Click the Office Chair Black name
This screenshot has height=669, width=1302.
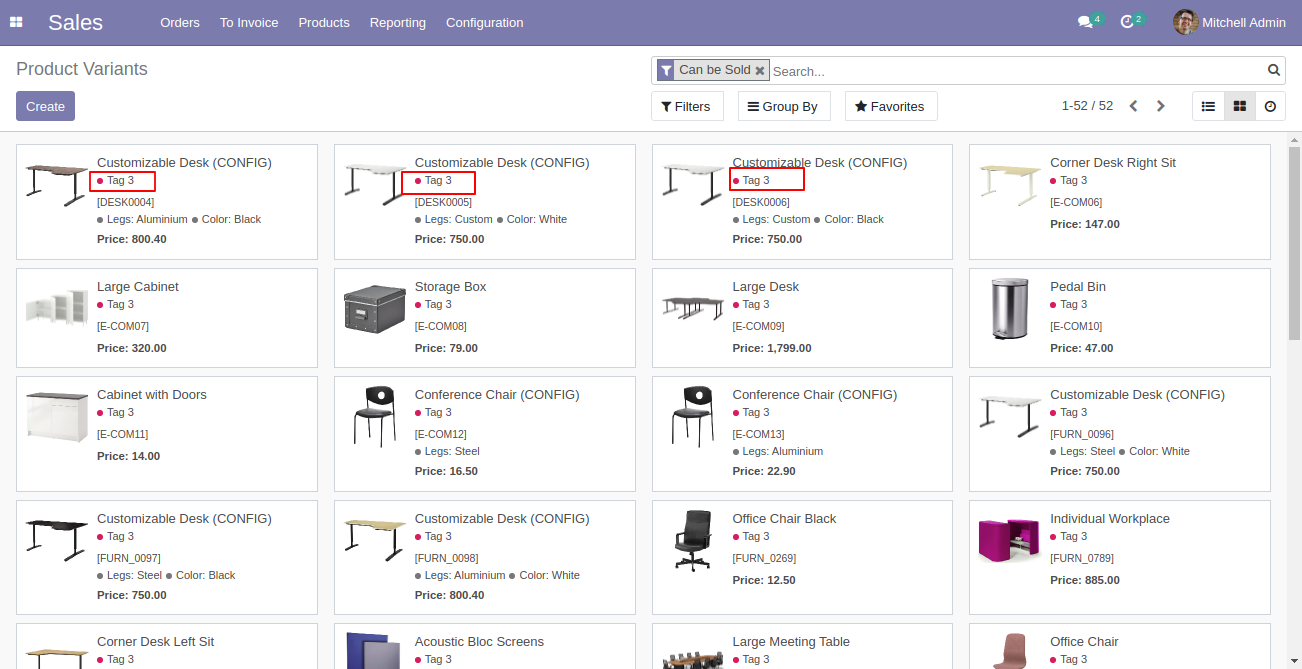point(784,519)
